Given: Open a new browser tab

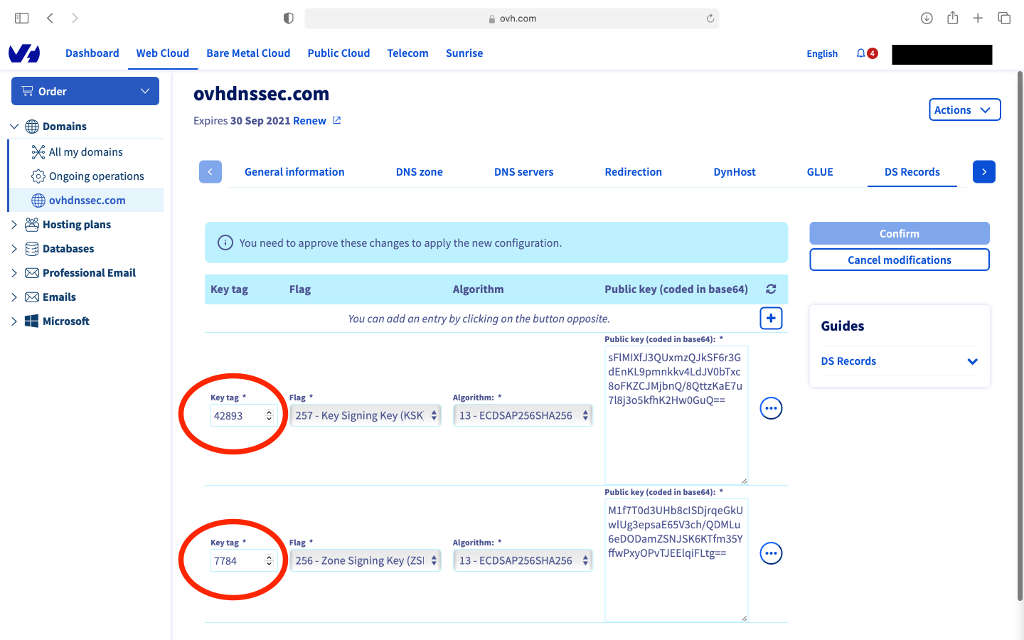Looking at the screenshot, I should click(978, 18).
